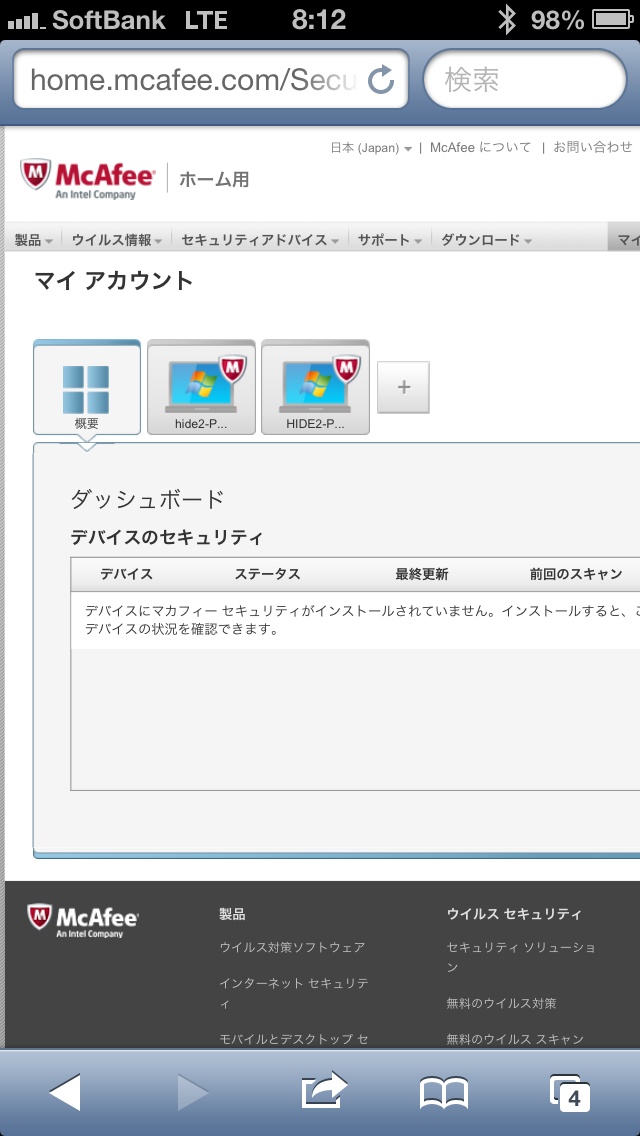This screenshot has height=1136, width=640.
Task: Select the 概要 overview grid icon tab
Action: 87,387
